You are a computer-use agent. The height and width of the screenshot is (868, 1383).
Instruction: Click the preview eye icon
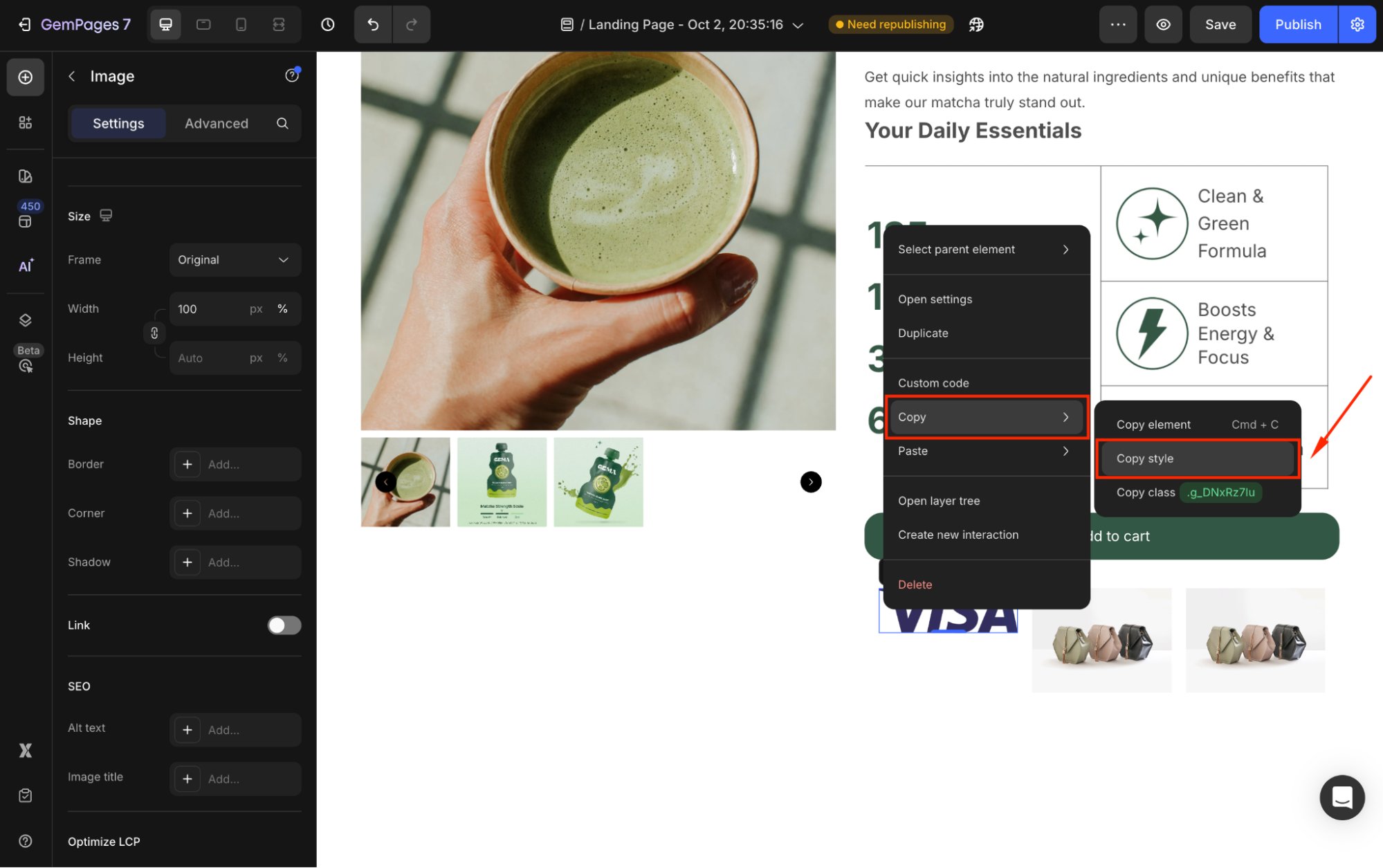pos(1164,25)
